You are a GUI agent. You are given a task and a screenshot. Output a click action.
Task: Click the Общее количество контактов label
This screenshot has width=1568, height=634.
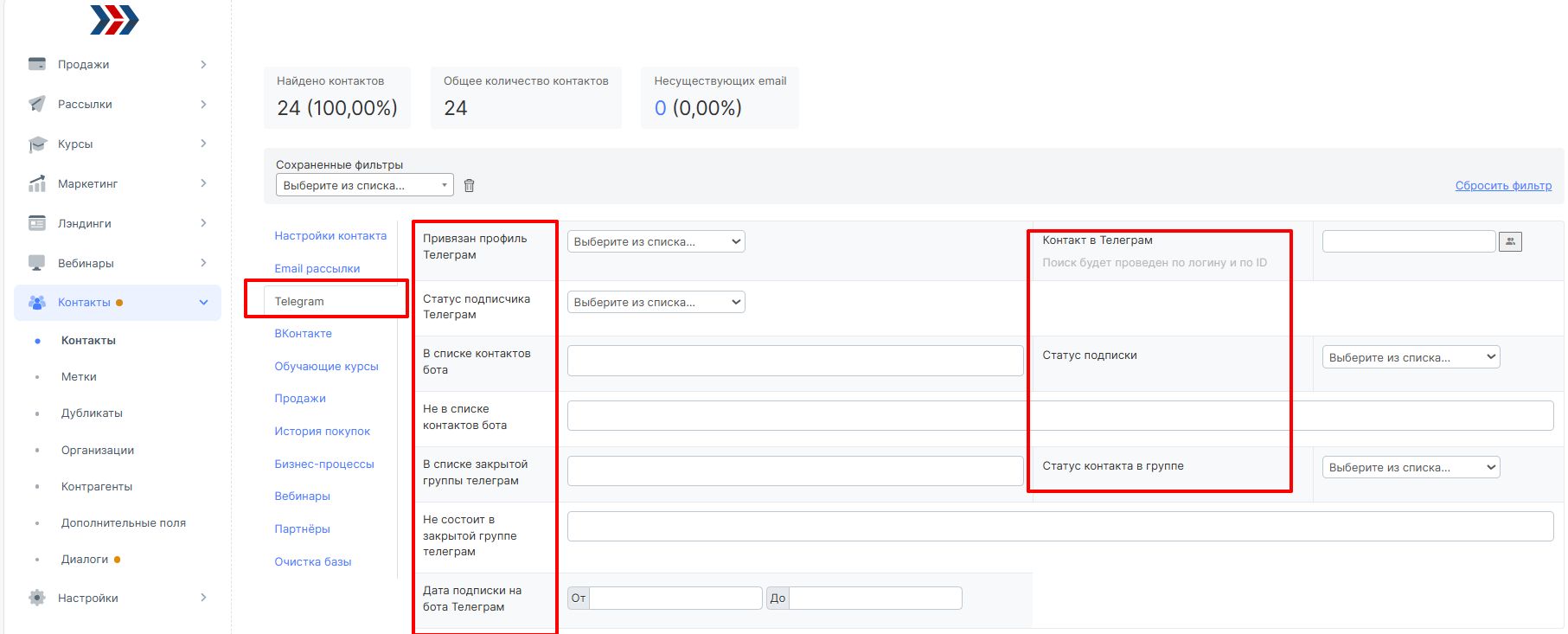pos(526,80)
